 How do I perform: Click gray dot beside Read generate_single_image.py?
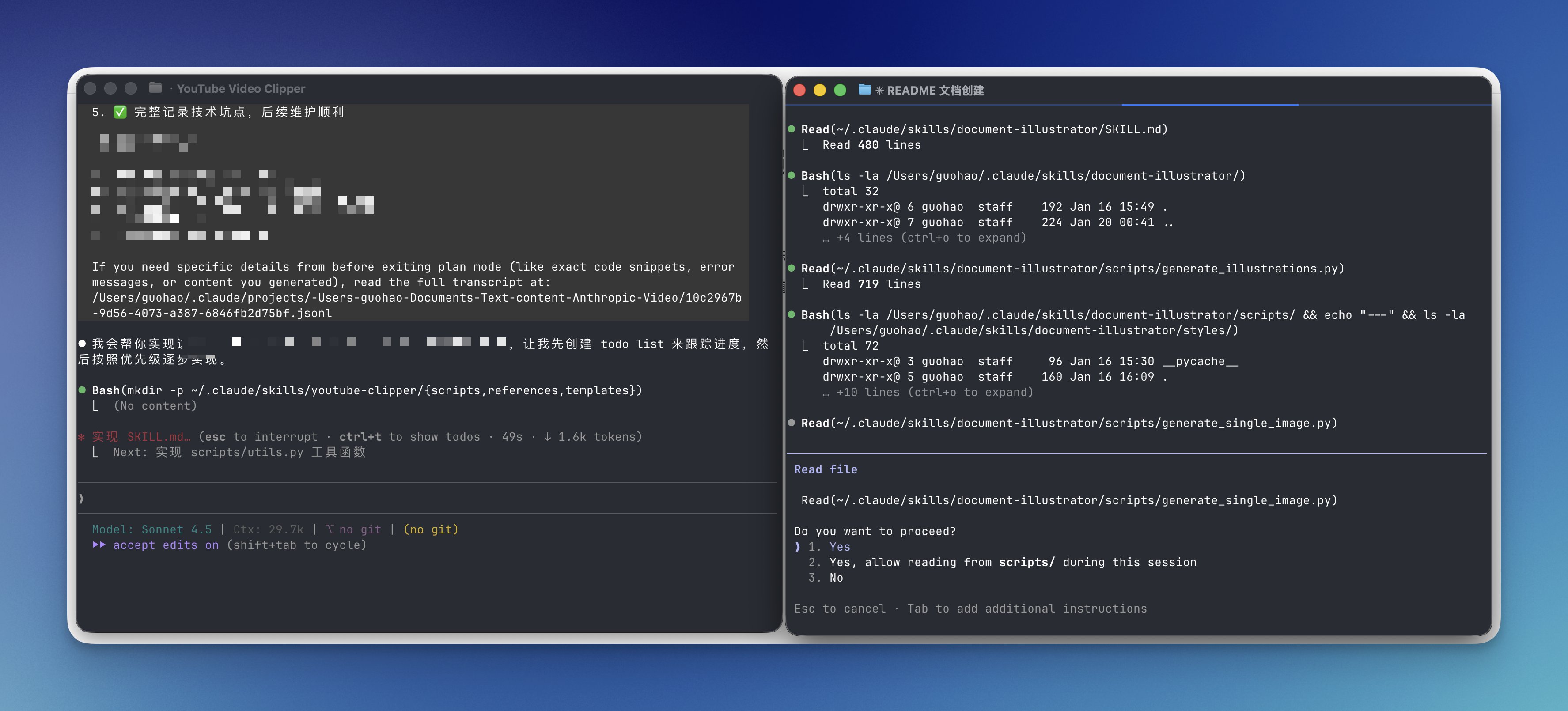point(792,423)
